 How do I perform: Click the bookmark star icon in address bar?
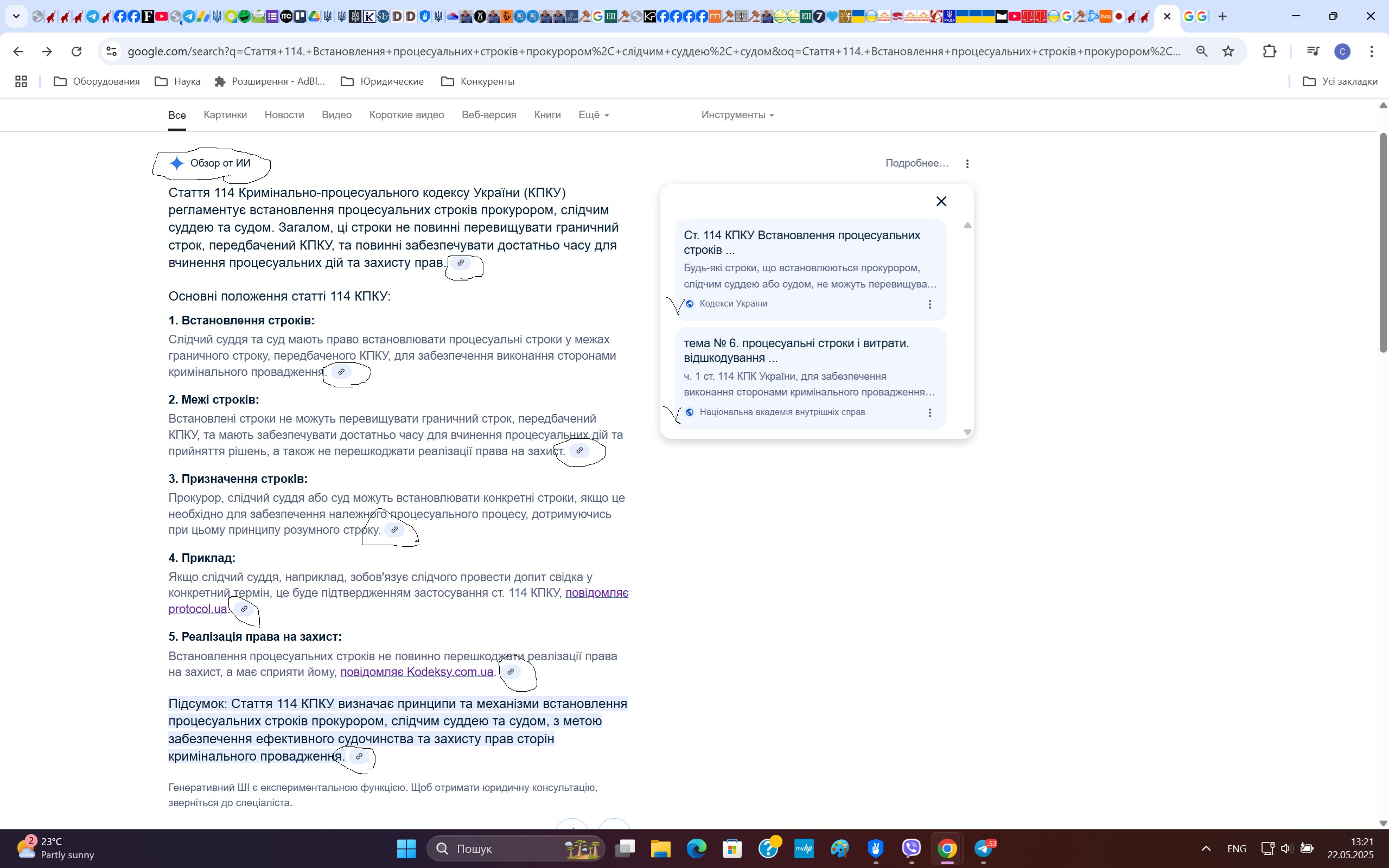pyautogui.click(x=1228, y=52)
